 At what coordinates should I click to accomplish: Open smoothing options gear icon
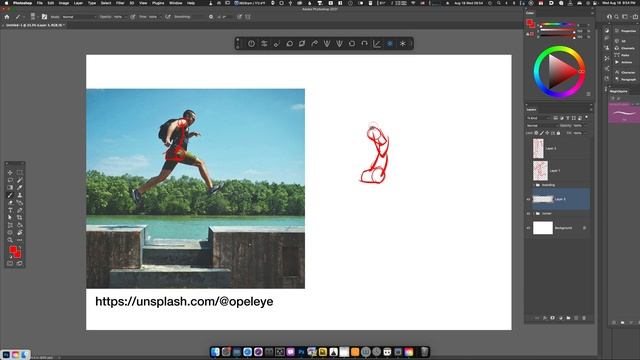(211, 17)
